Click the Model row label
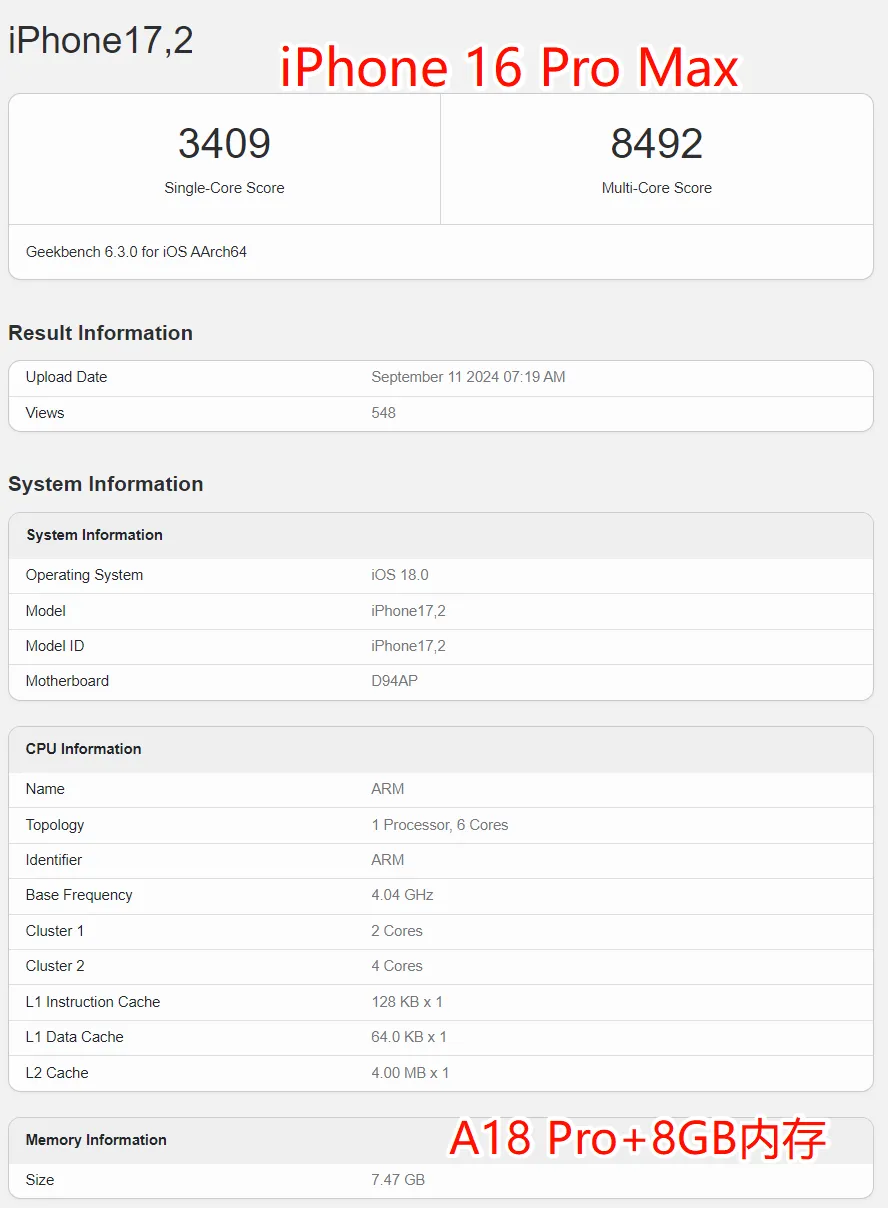The height and width of the screenshot is (1208, 888). coord(46,611)
